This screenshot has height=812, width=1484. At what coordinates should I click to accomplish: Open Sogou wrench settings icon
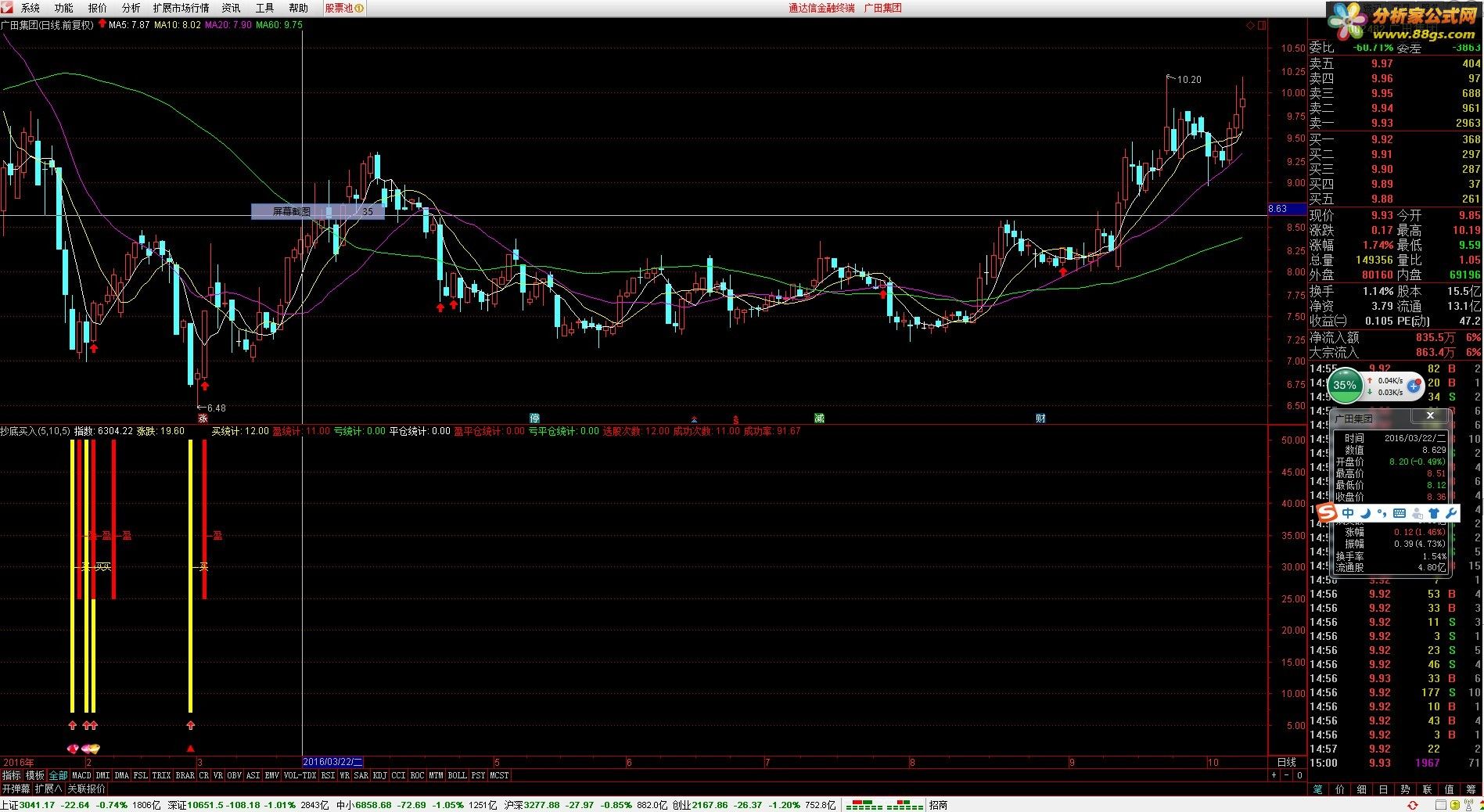[x=1450, y=513]
